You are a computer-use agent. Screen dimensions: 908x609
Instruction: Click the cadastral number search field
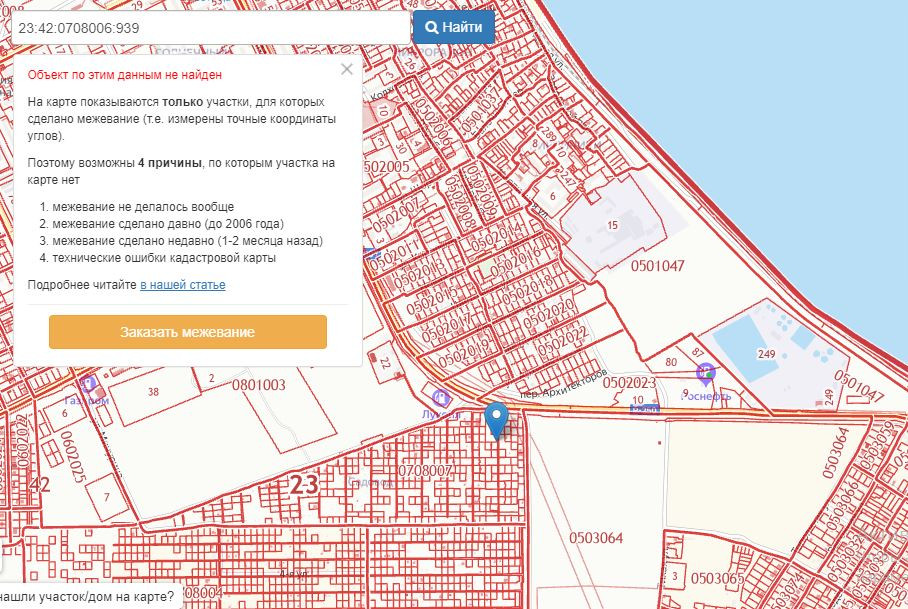(x=210, y=27)
